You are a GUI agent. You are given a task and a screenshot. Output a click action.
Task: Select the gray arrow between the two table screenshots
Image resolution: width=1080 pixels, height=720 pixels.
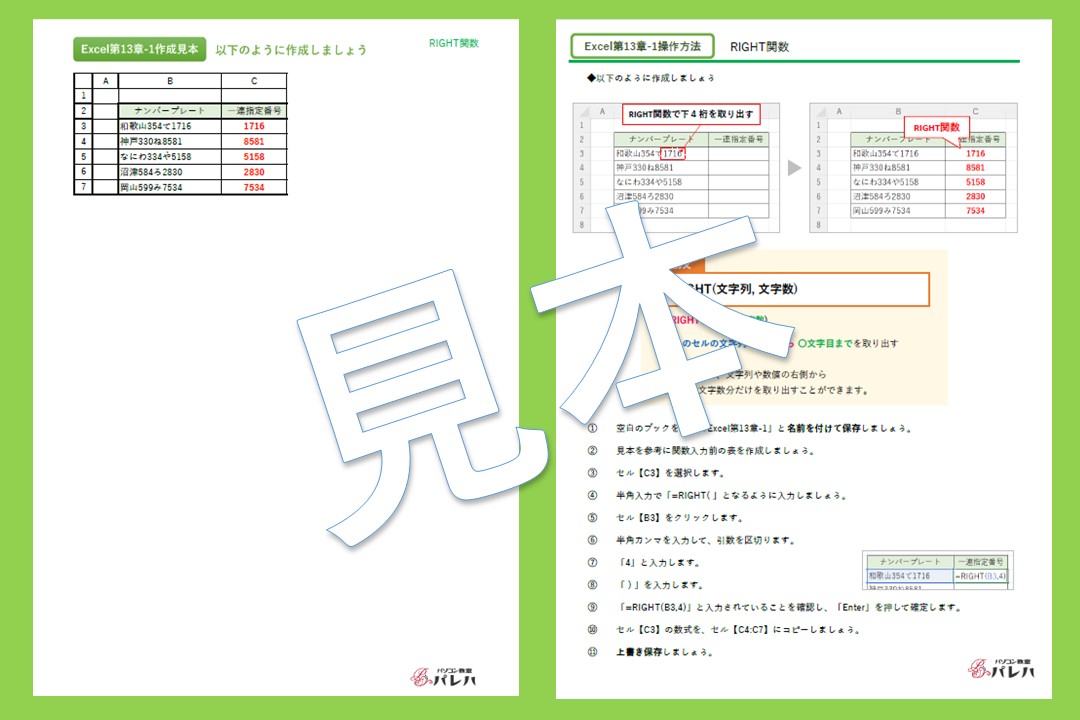(795, 167)
